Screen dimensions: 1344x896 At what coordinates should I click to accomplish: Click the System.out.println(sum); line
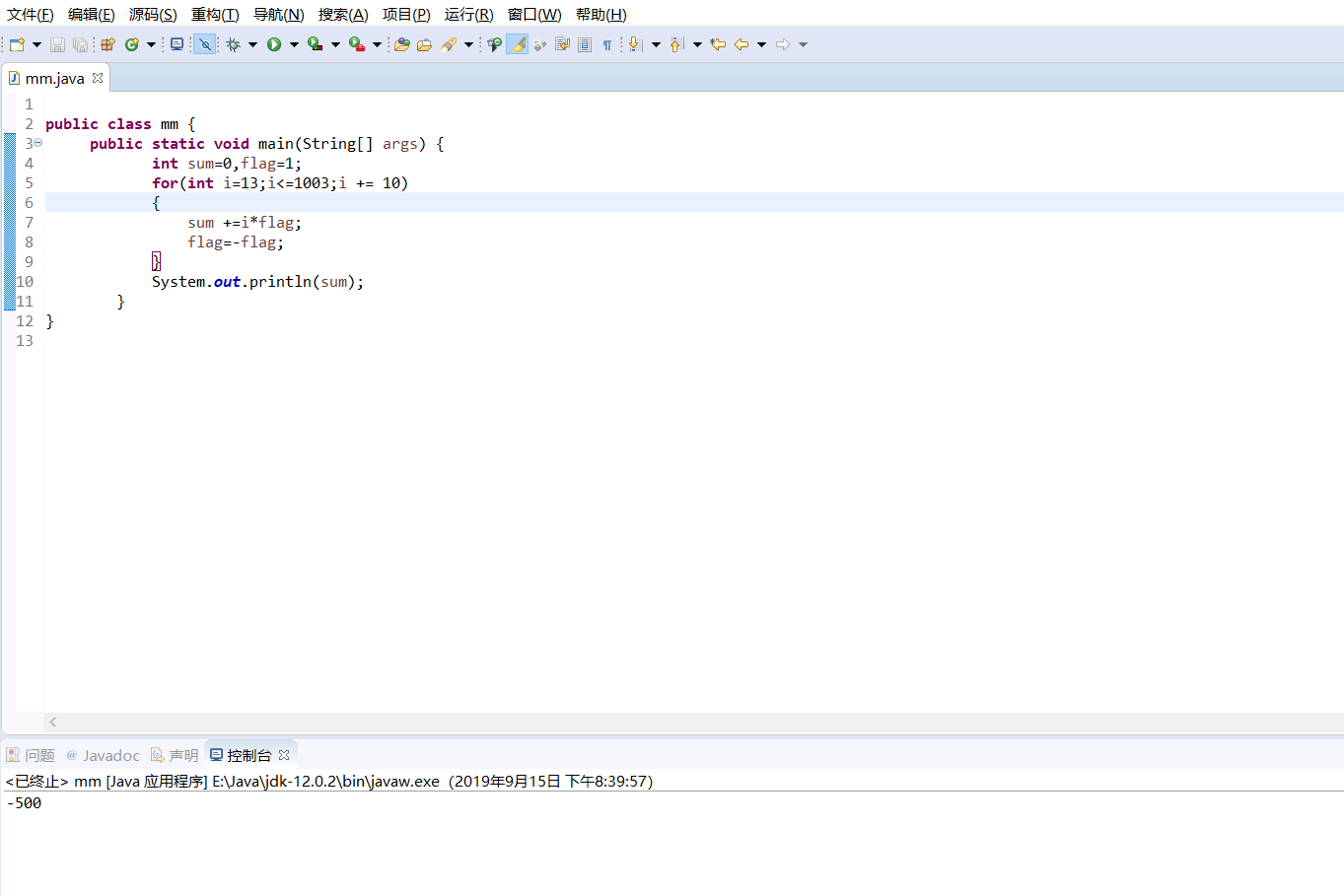point(257,282)
